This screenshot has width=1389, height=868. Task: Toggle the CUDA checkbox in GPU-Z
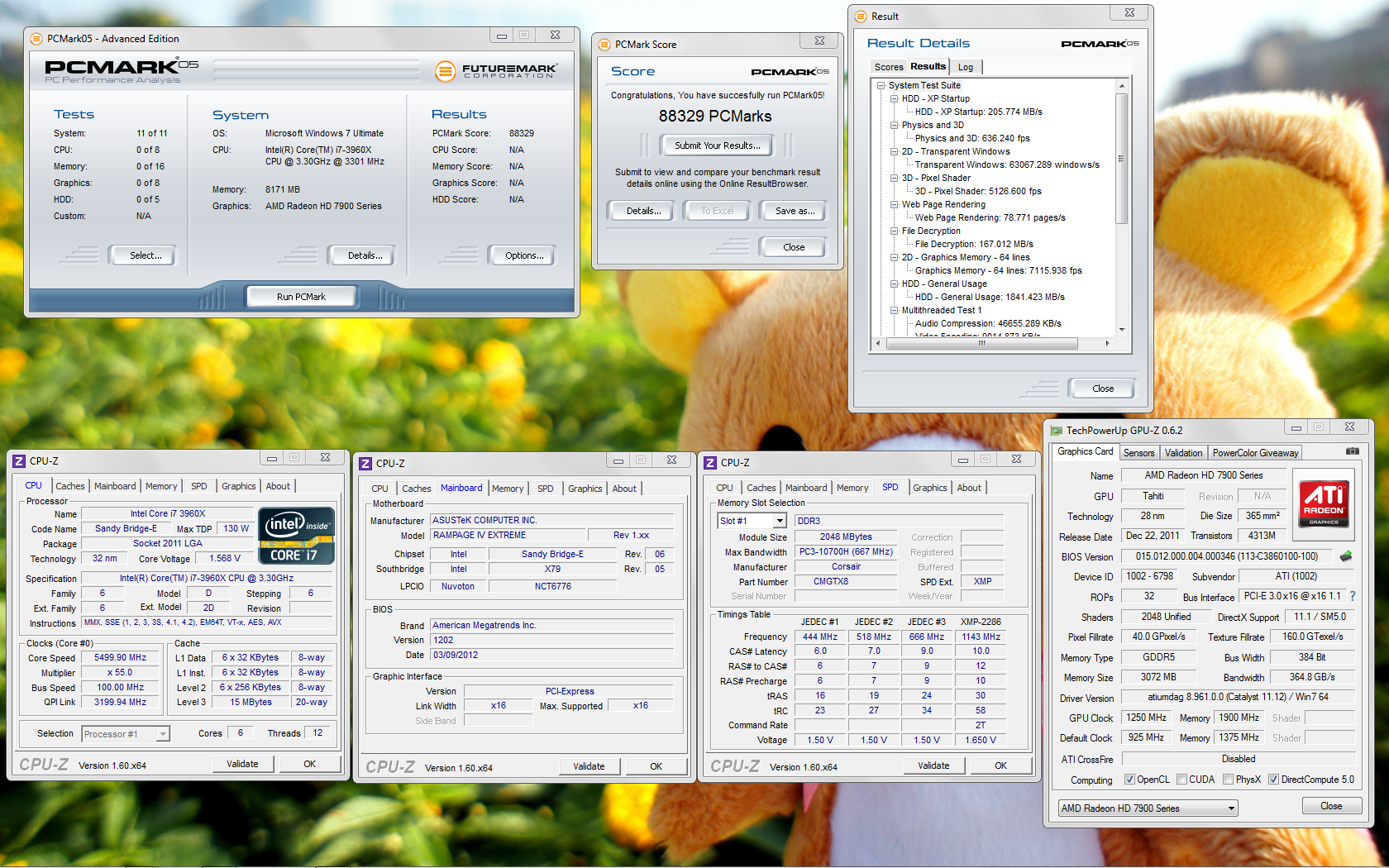[1181, 780]
